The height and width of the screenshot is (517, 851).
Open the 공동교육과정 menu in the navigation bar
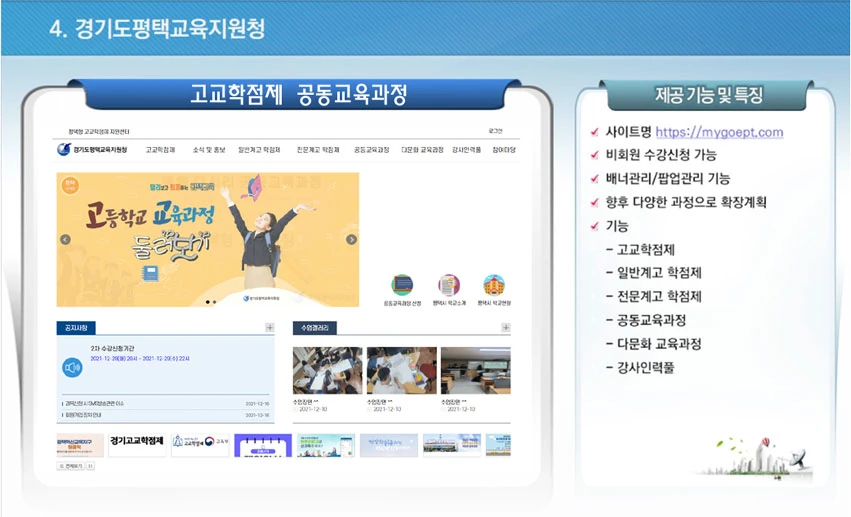[x=372, y=150]
